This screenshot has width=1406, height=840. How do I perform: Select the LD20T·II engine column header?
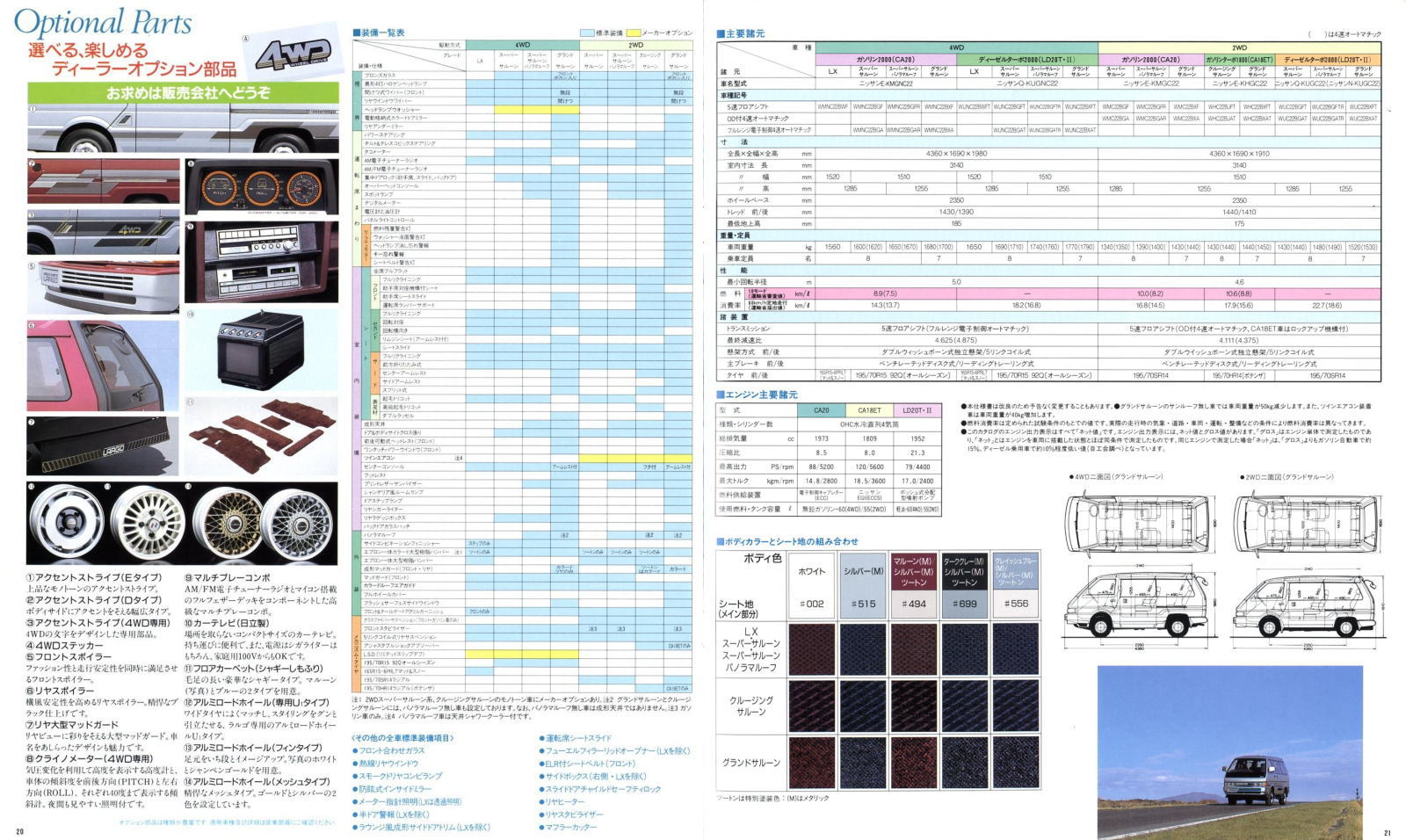917,409
